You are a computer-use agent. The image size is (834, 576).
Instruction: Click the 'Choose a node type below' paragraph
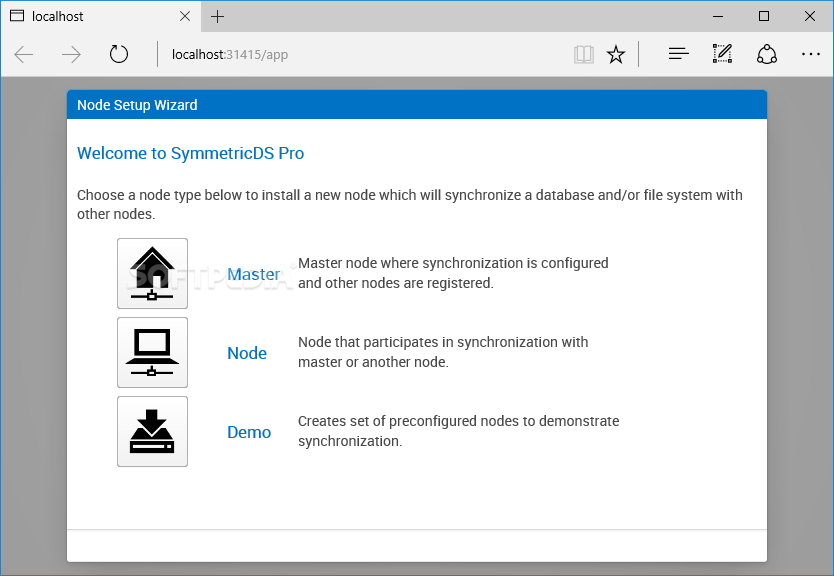click(410, 204)
